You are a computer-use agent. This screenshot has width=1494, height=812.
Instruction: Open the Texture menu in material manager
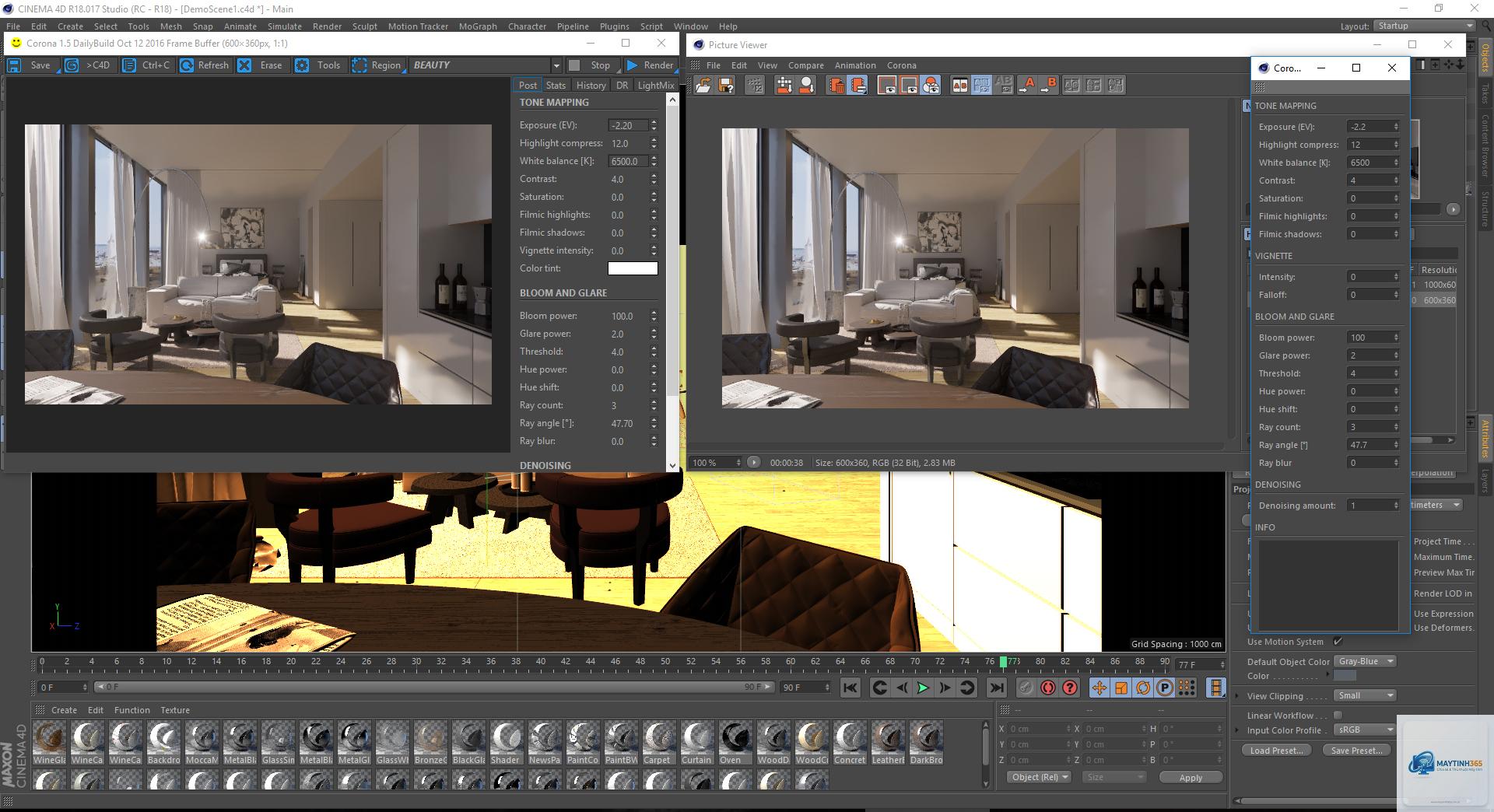click(175, 710)
